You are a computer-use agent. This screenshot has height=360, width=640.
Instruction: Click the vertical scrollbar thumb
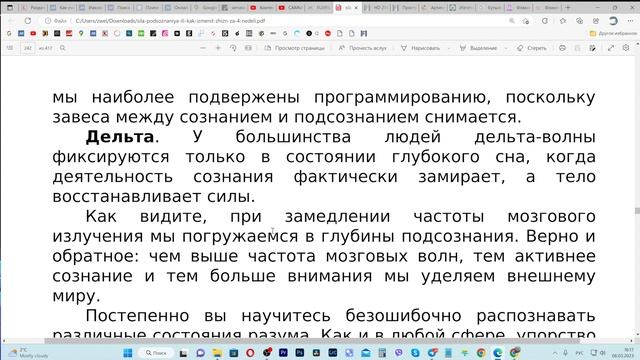pos(637,211)
